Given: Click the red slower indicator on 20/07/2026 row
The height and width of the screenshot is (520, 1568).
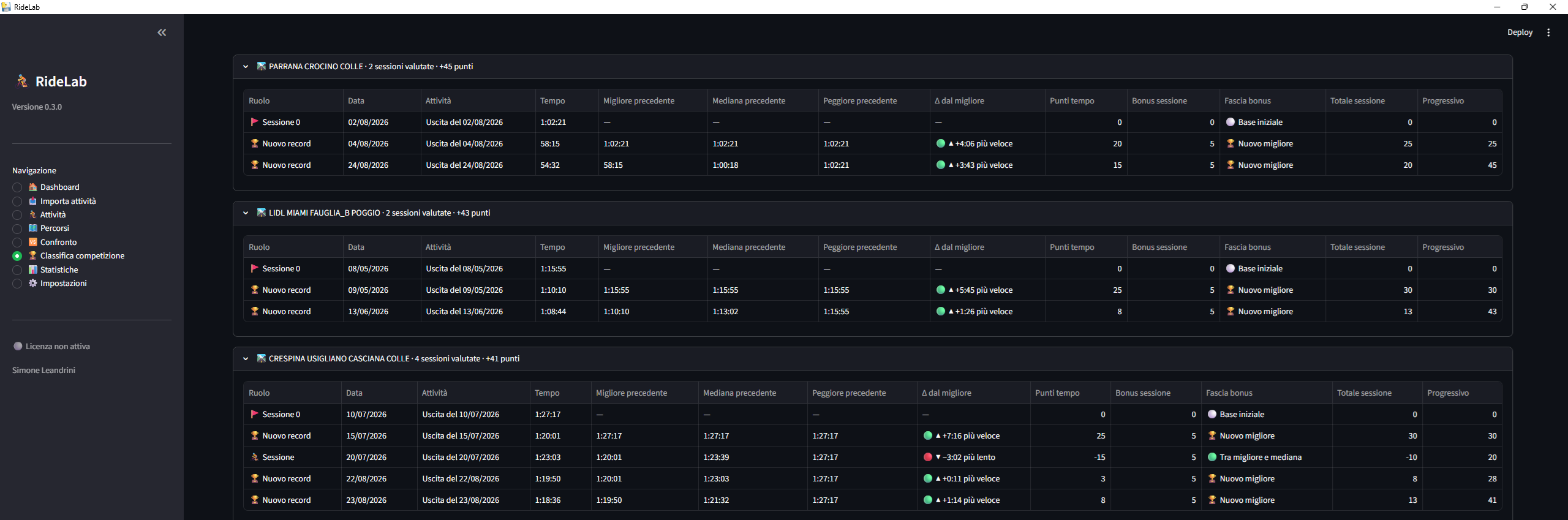Looking at the screenshot, I should (x=928, y=457).
